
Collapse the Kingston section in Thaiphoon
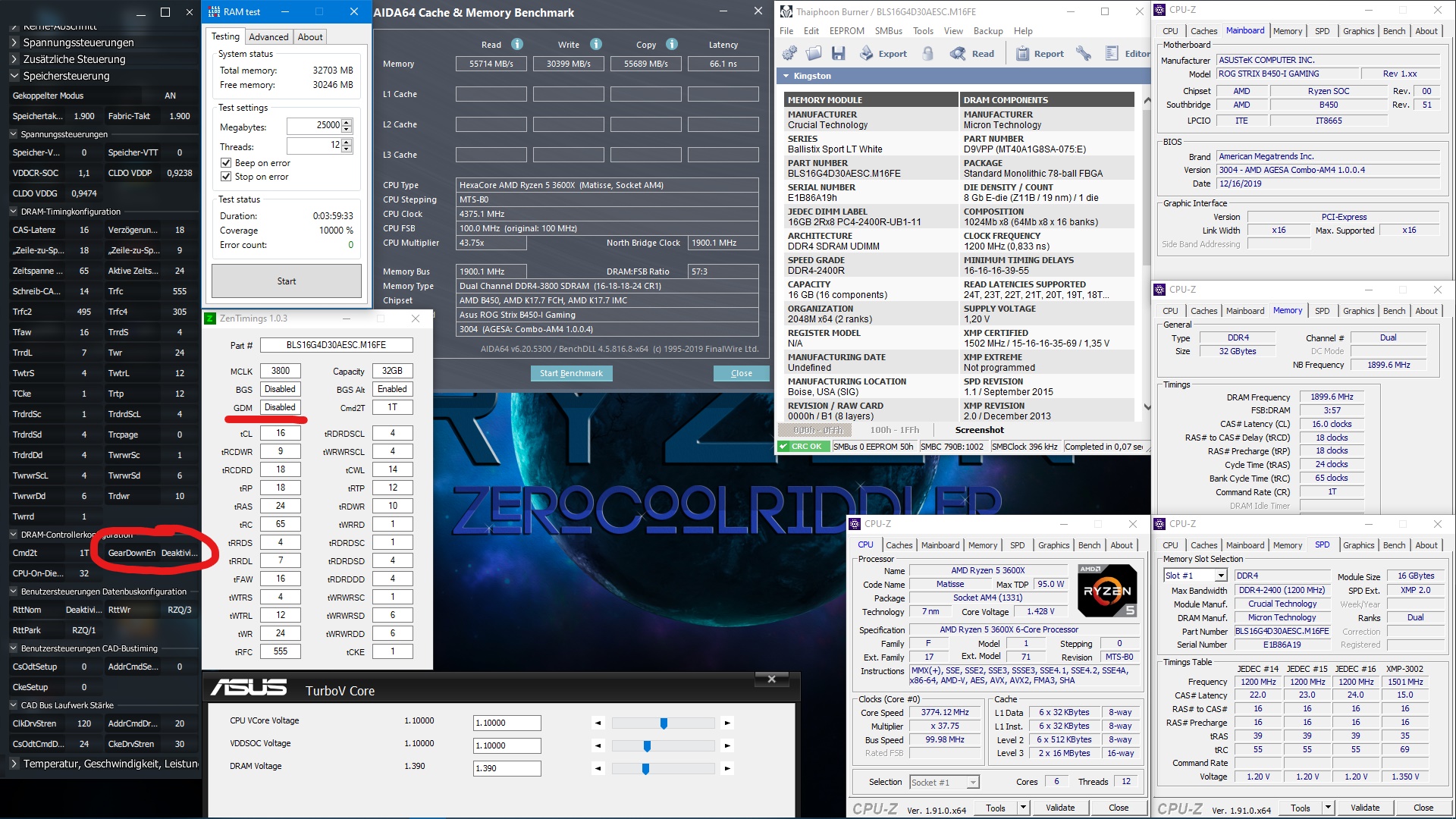[x=785, y=75]
